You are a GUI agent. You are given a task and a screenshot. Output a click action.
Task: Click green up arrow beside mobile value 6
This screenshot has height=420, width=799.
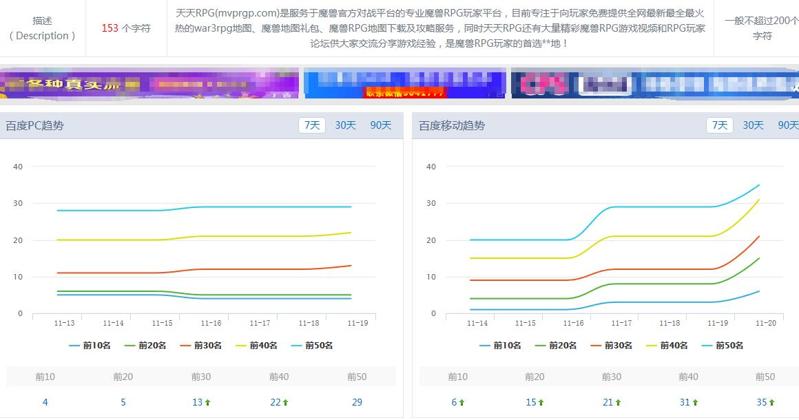(x=462, y=403)
